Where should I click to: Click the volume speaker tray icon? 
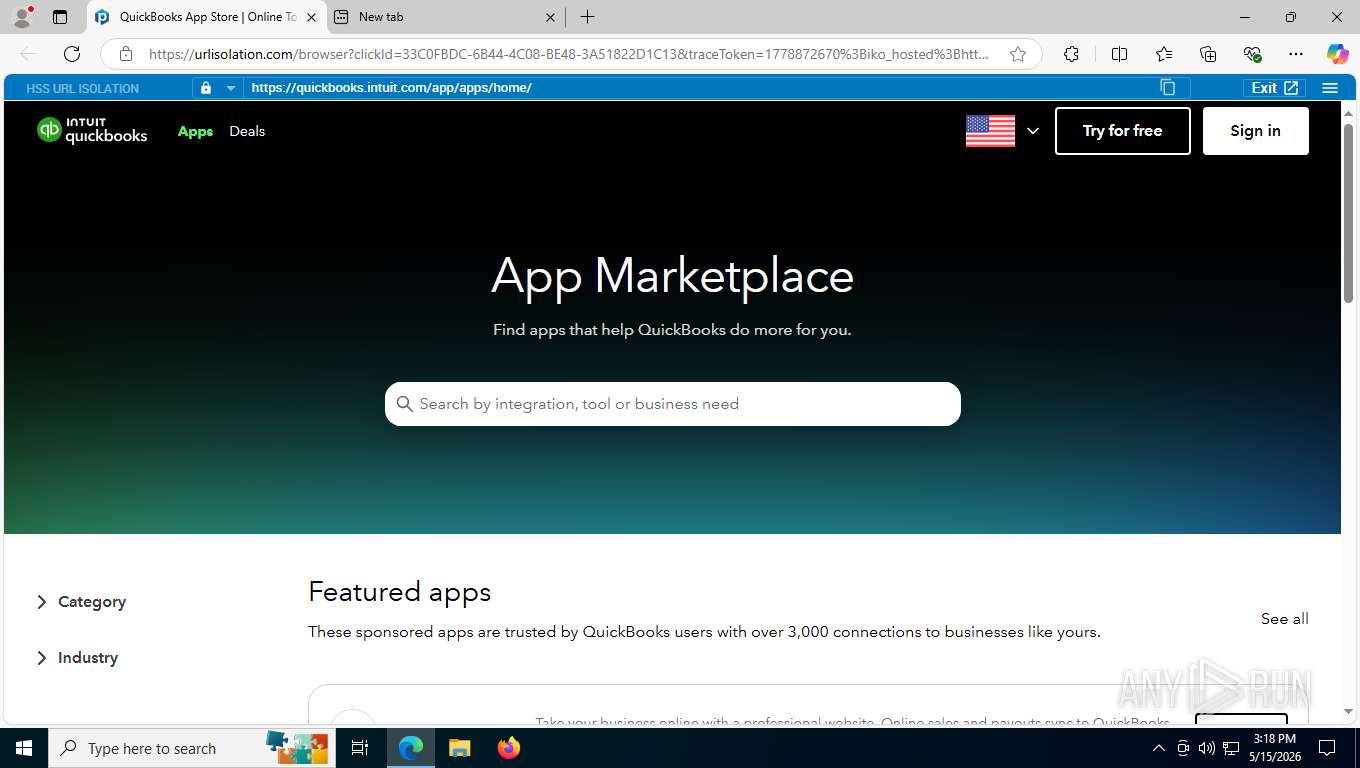click(1207, 748)
